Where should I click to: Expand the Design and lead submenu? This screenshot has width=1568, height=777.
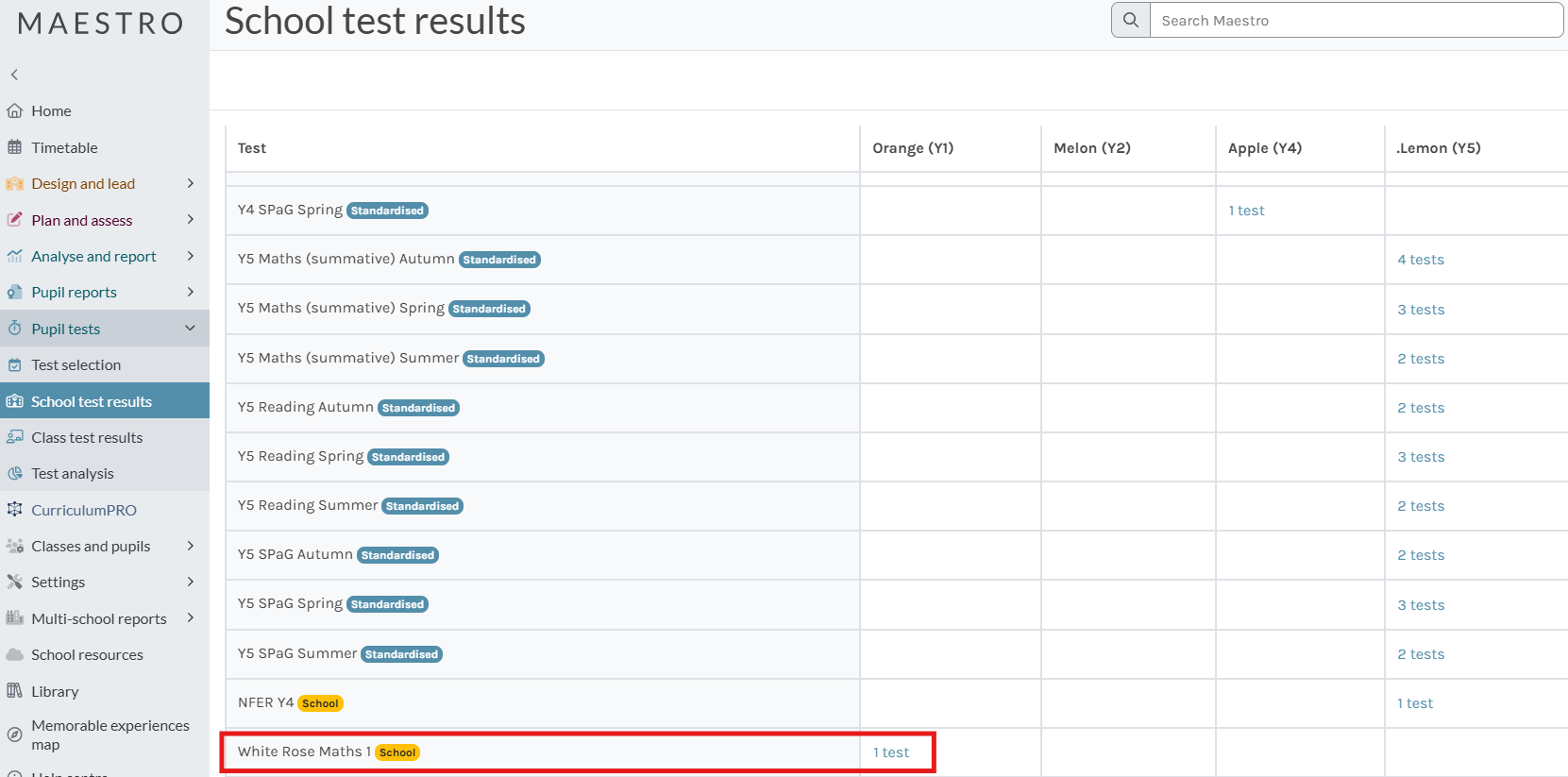pyautogui.click(x=190, y=183)
